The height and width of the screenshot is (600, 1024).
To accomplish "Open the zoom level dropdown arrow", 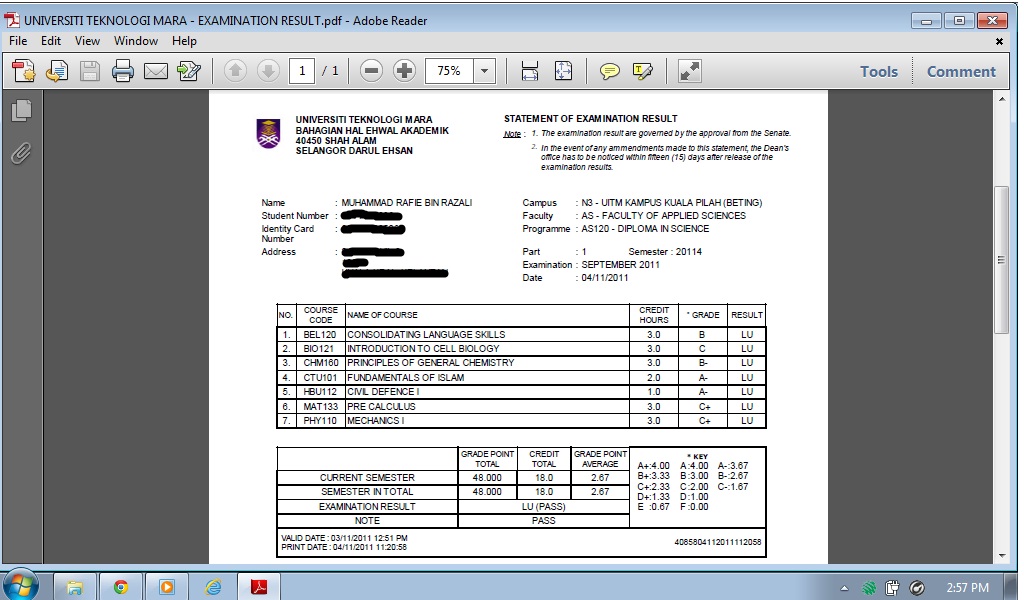I will pos(485,71).
